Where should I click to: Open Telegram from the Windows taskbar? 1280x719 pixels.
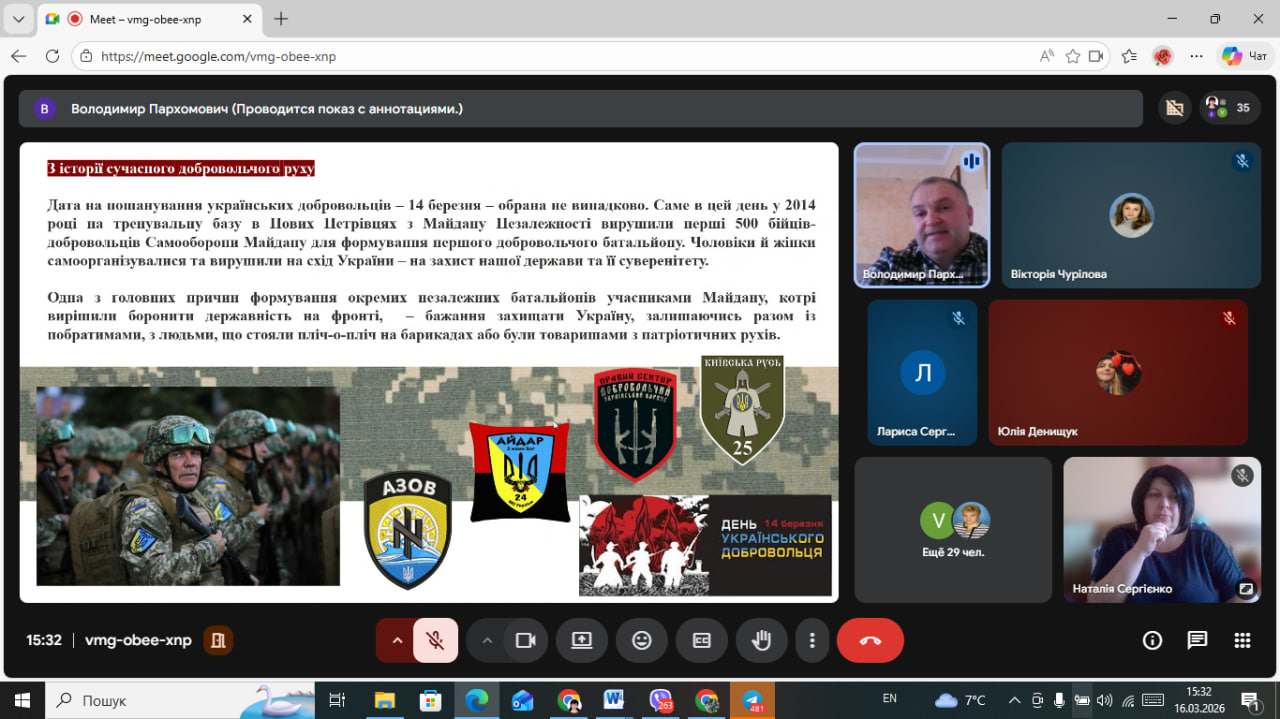(751, 700)
